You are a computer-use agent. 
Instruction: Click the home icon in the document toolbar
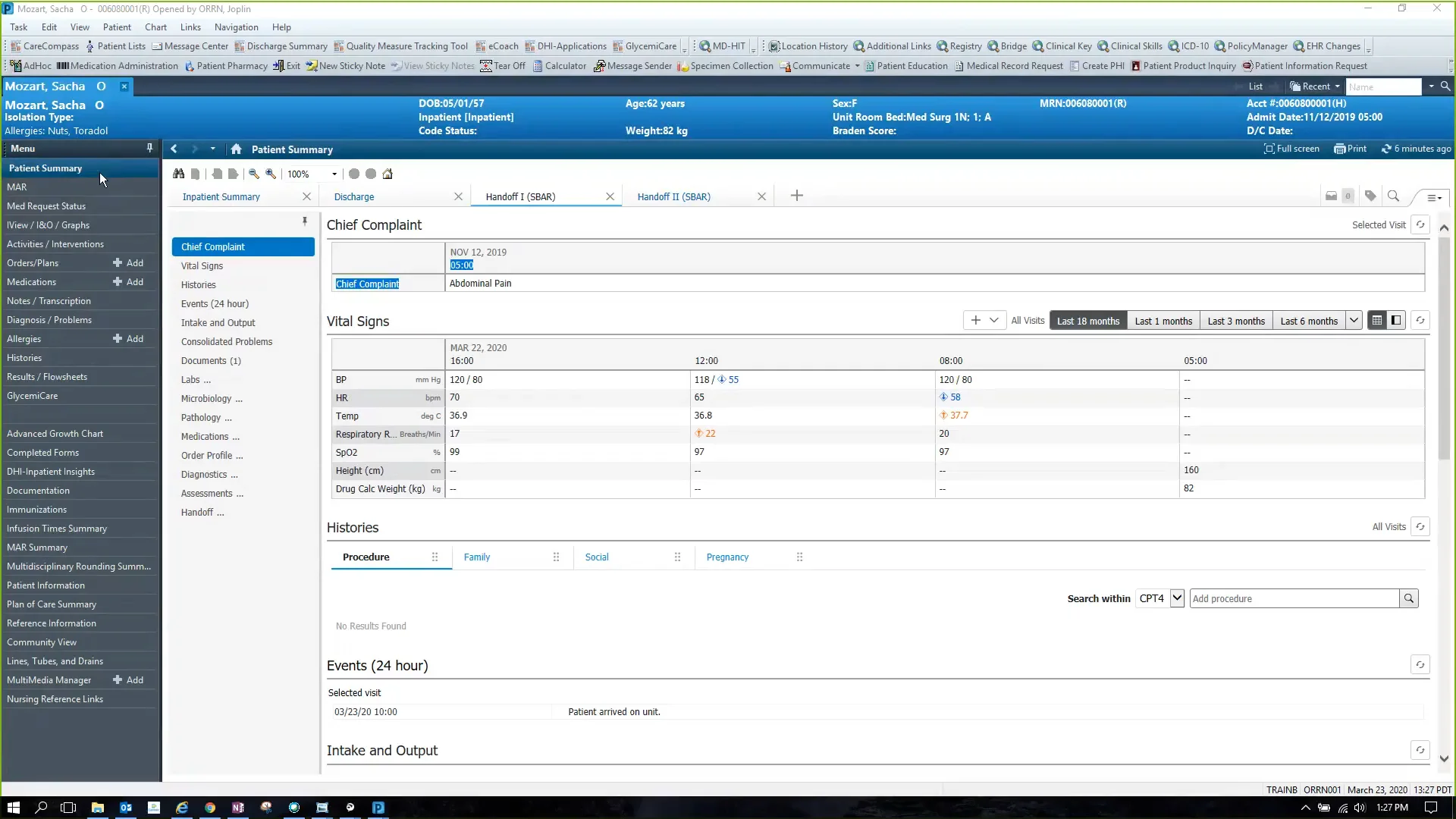coord(388,174)
